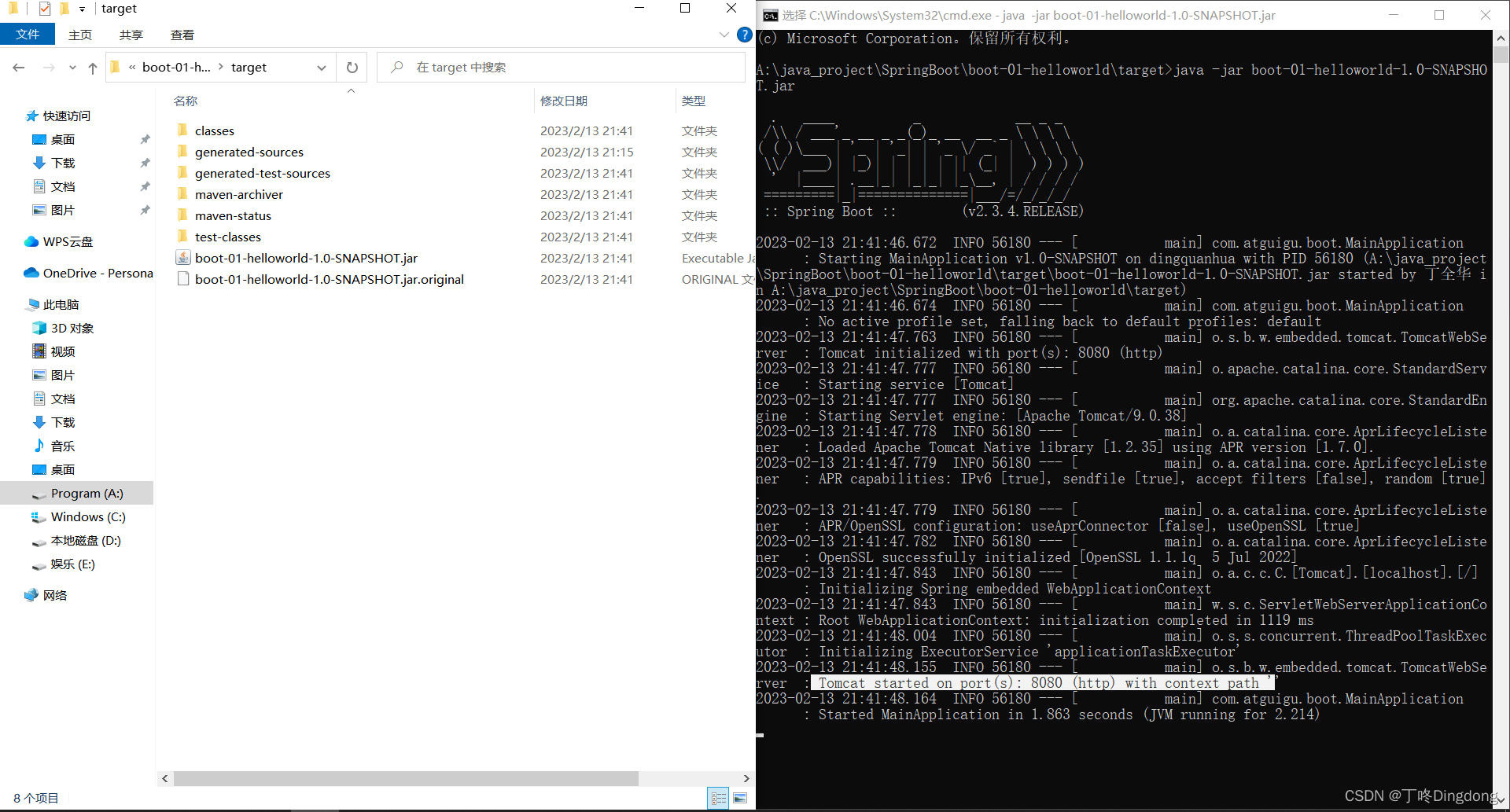The image size is (1510, 812).
Task: Expand the ribbon with the chevron
Action: (724, 35)
